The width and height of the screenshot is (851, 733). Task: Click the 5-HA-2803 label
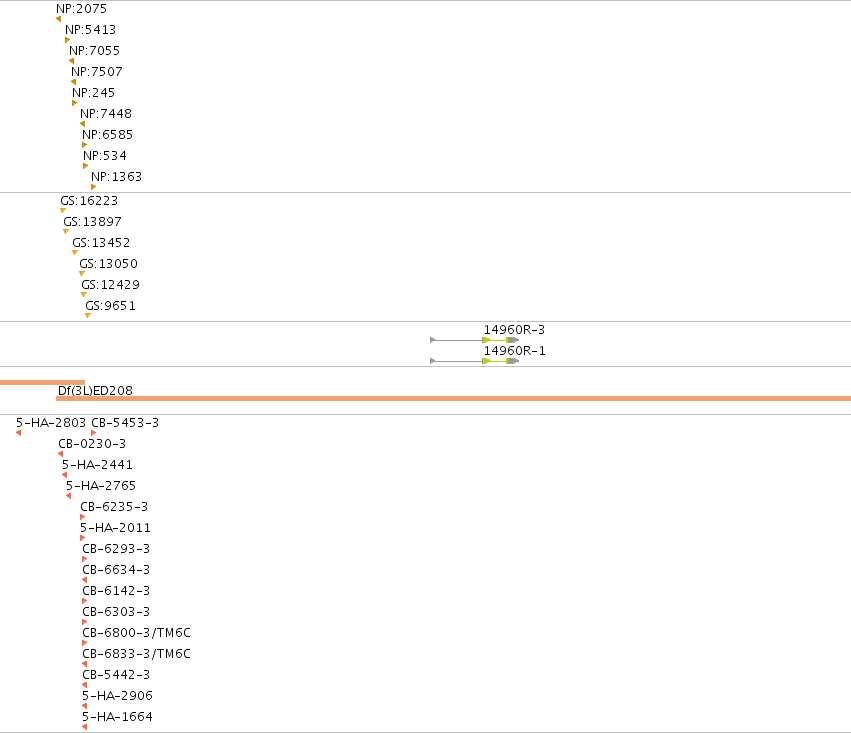[x=51, y=423]
